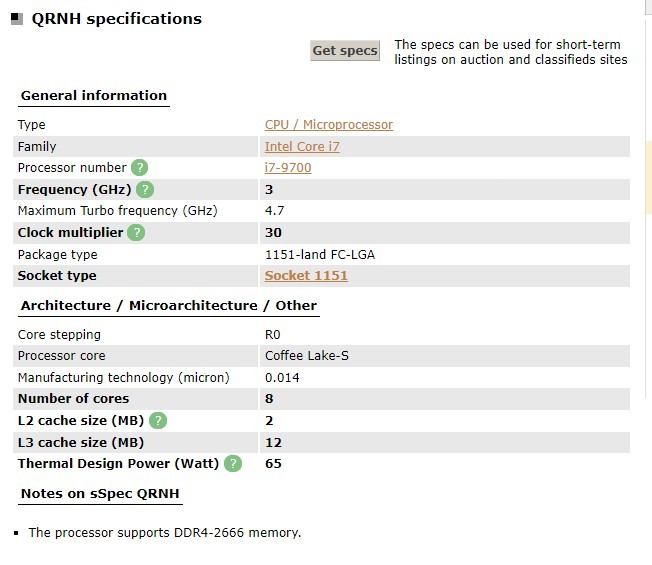Click the Architecture / Microarchitecture / Other header

click(169, 306)
